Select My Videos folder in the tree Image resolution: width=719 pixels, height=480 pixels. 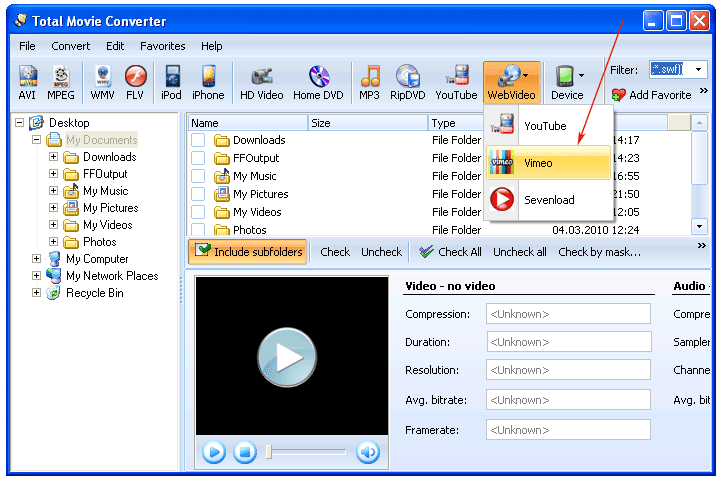click(108, 225)
